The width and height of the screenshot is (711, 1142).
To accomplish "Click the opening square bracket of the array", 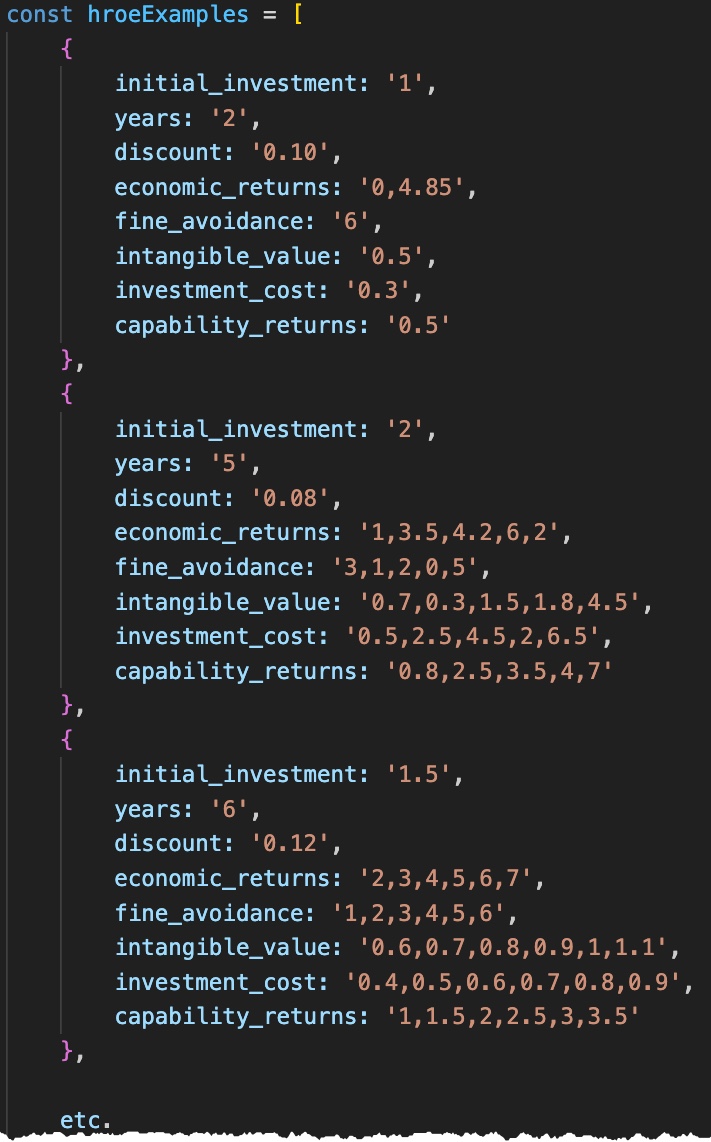I will point(297,14).
